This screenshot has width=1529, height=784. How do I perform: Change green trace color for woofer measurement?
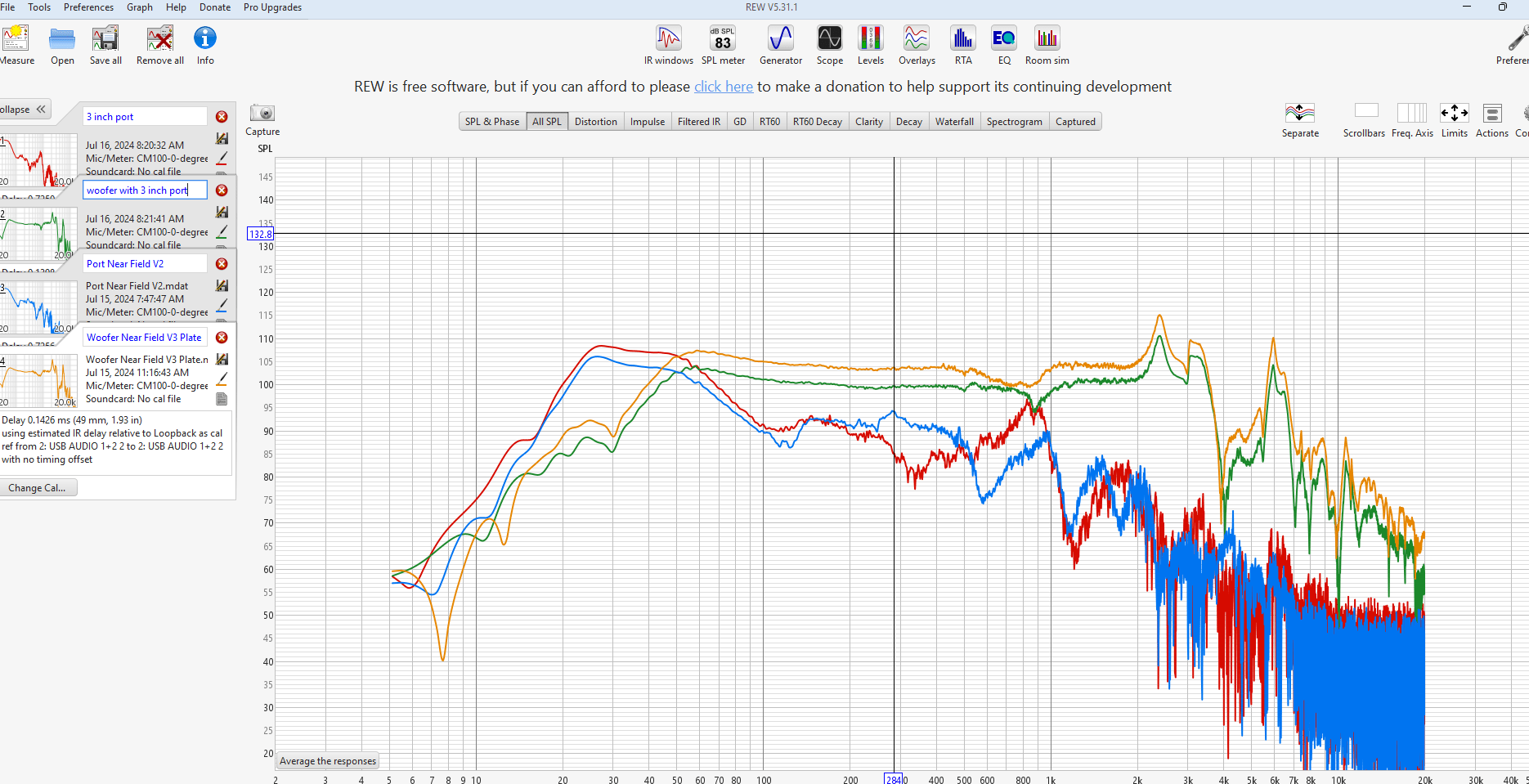(x=222, y=232)
